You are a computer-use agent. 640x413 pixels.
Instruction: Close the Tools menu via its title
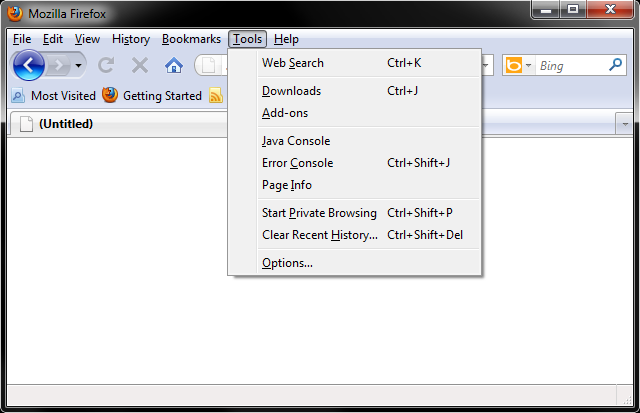[247, 39]
